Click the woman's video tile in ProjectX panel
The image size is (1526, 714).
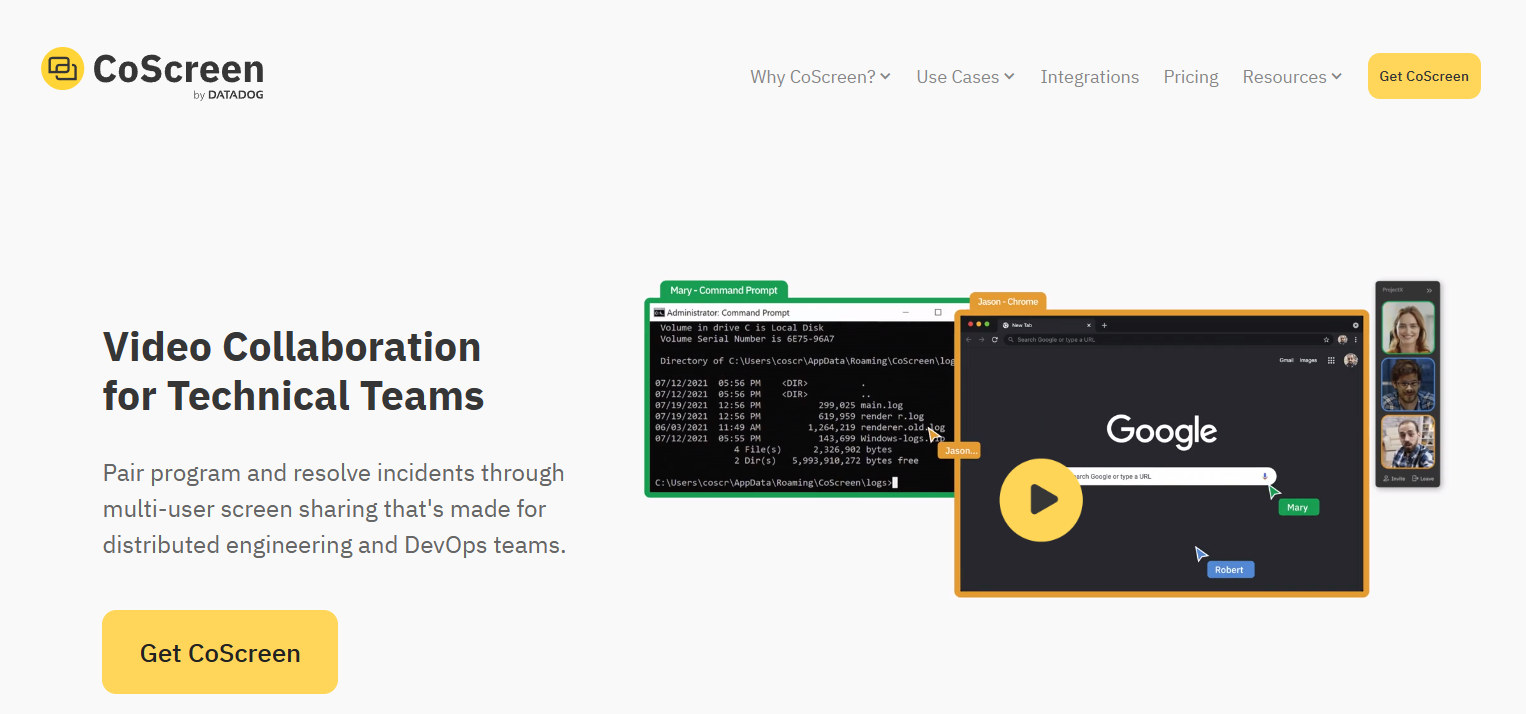click(1408, 327)
